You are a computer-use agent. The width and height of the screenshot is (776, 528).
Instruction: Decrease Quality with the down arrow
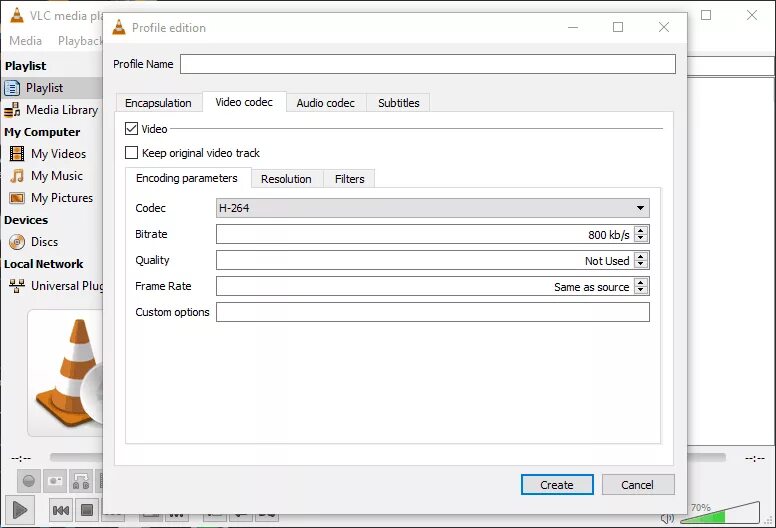click(641, 264)
